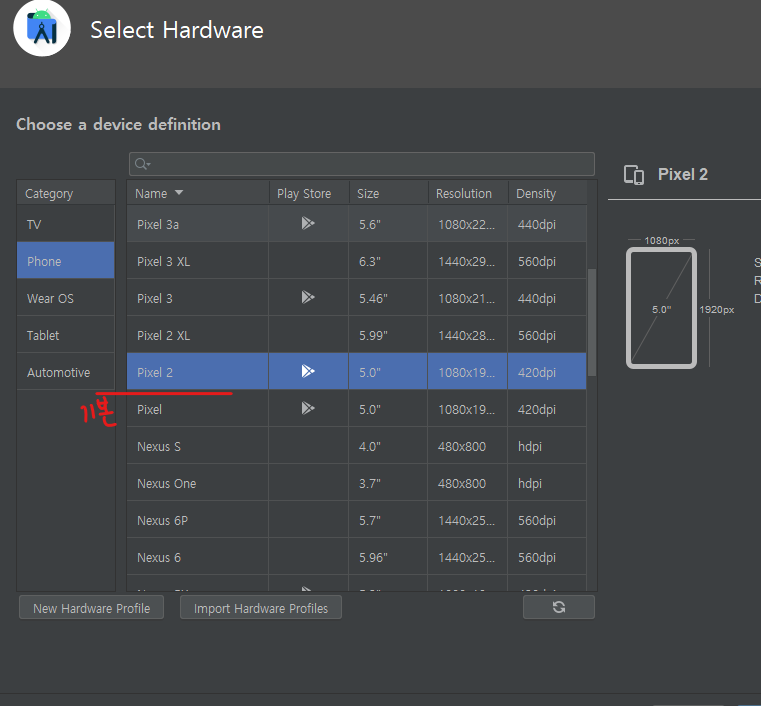Select the Nexus 6 device row
The image size is (761, 706).
(x=357, y=557)
